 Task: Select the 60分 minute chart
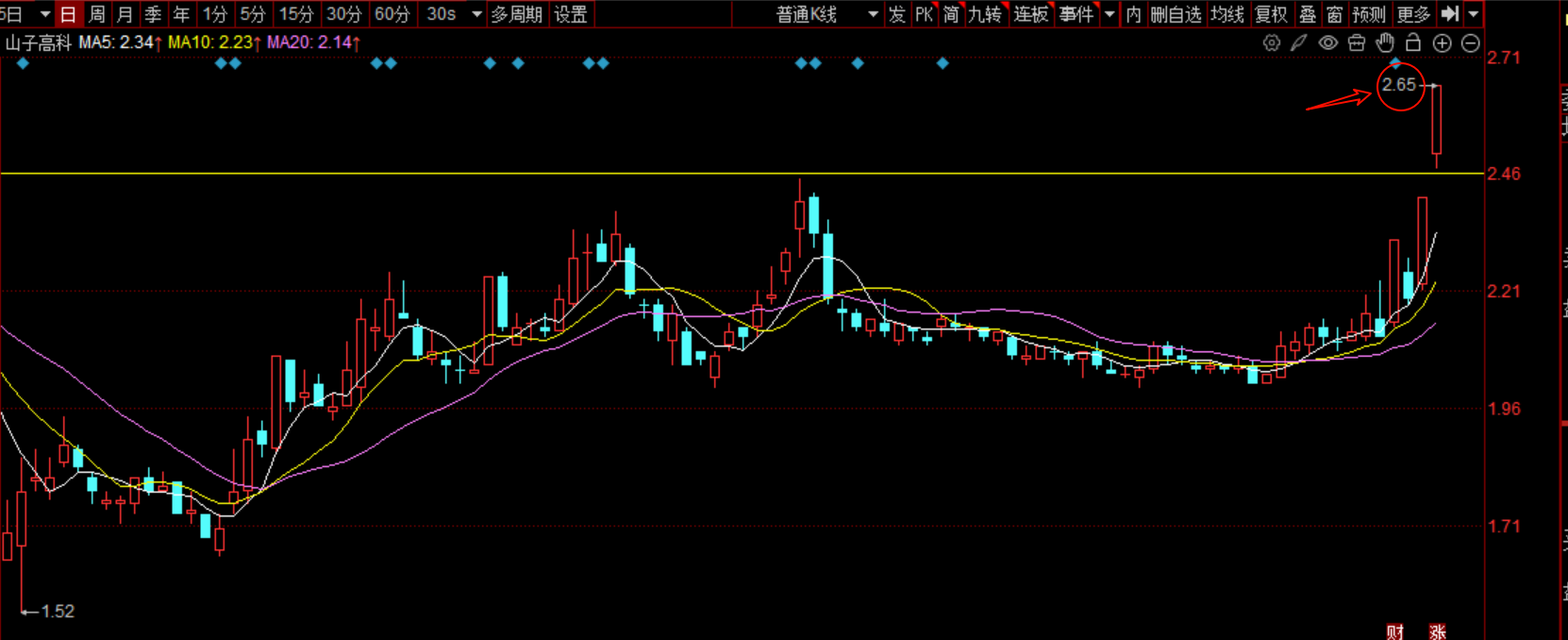pyautogui.click(x=392, y=14)
